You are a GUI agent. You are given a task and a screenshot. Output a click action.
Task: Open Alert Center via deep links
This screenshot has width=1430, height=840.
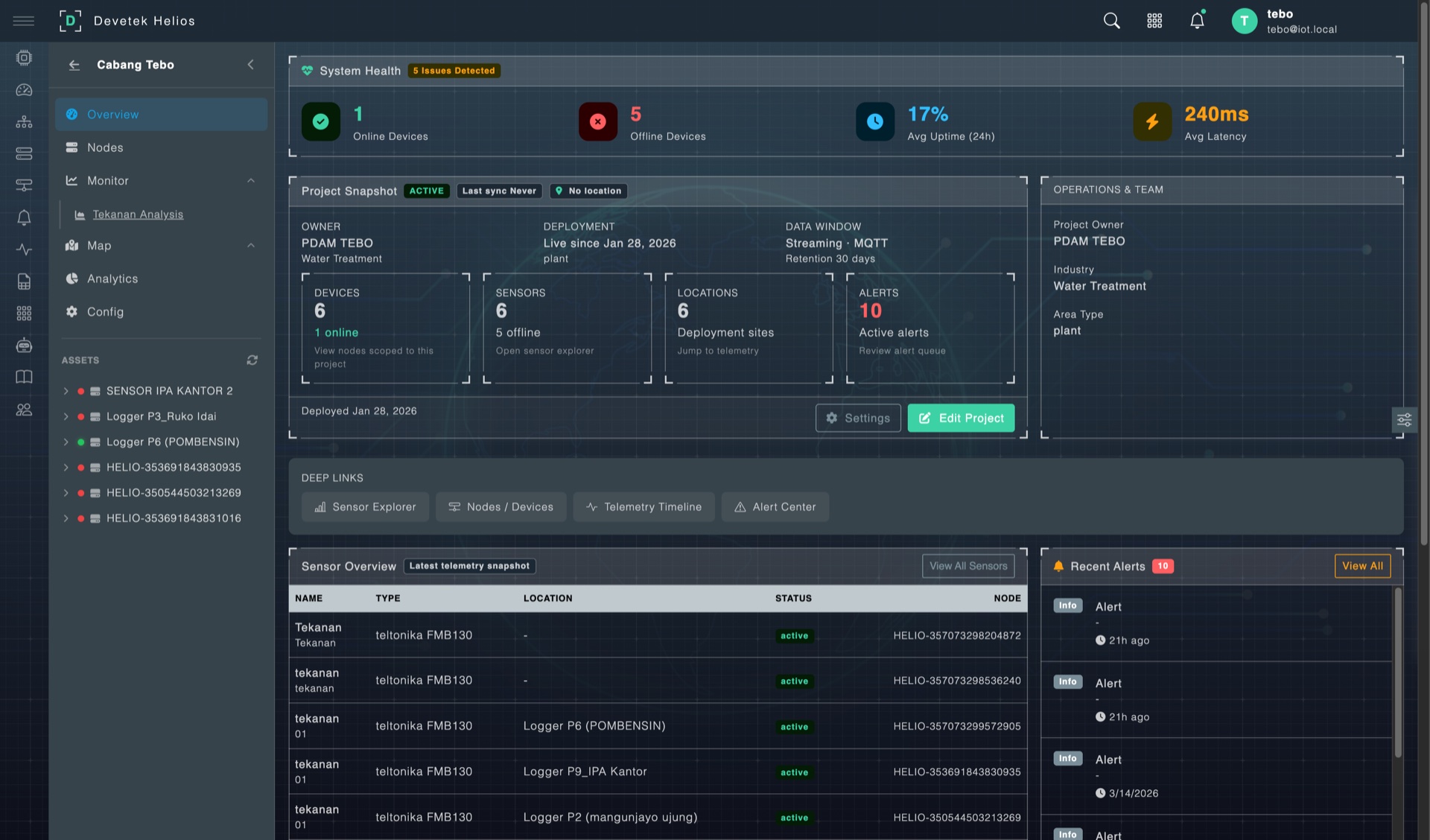tap(775, 506)
